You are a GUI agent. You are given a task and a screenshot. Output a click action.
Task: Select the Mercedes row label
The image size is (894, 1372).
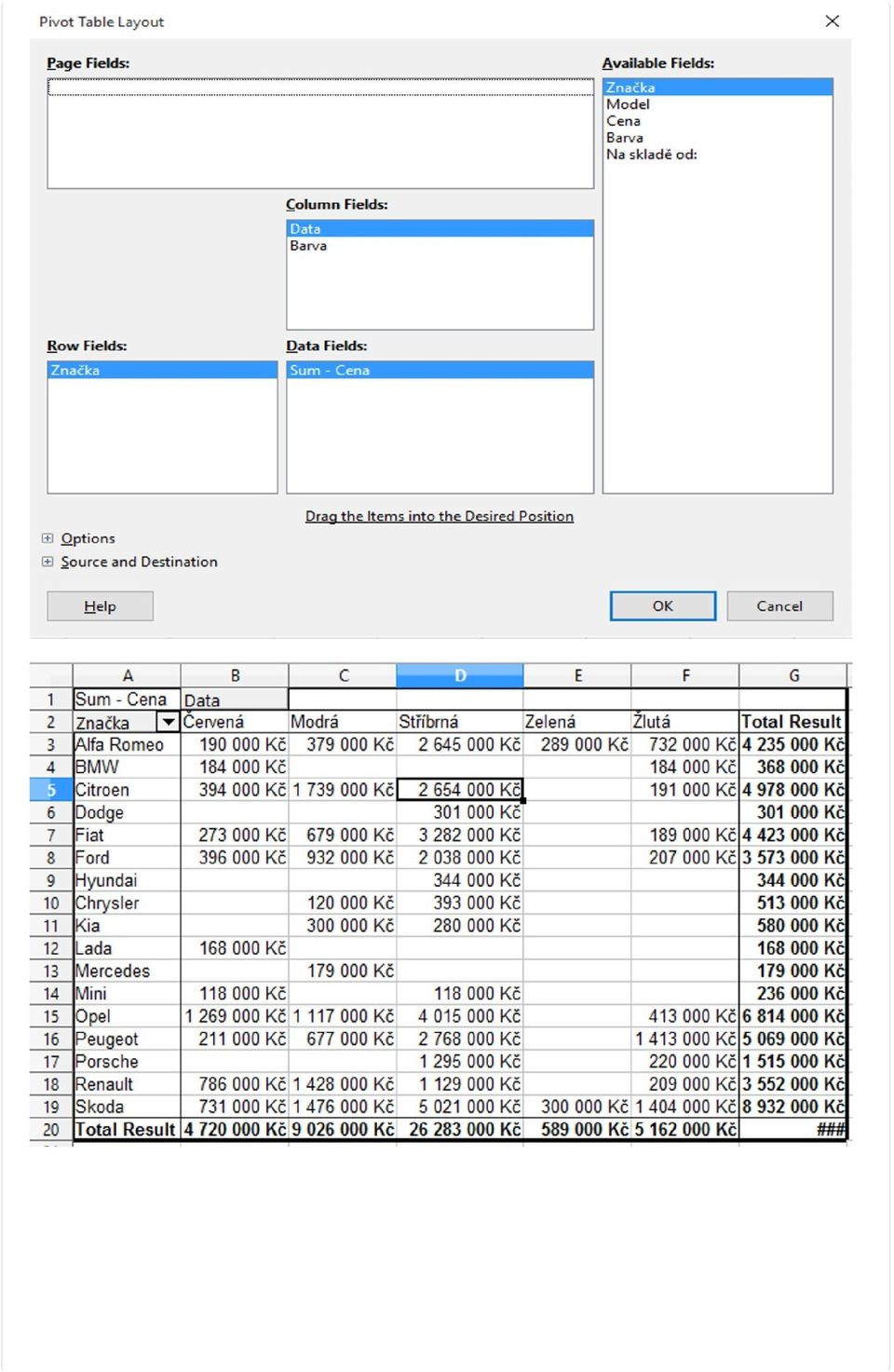pos(127,971)
